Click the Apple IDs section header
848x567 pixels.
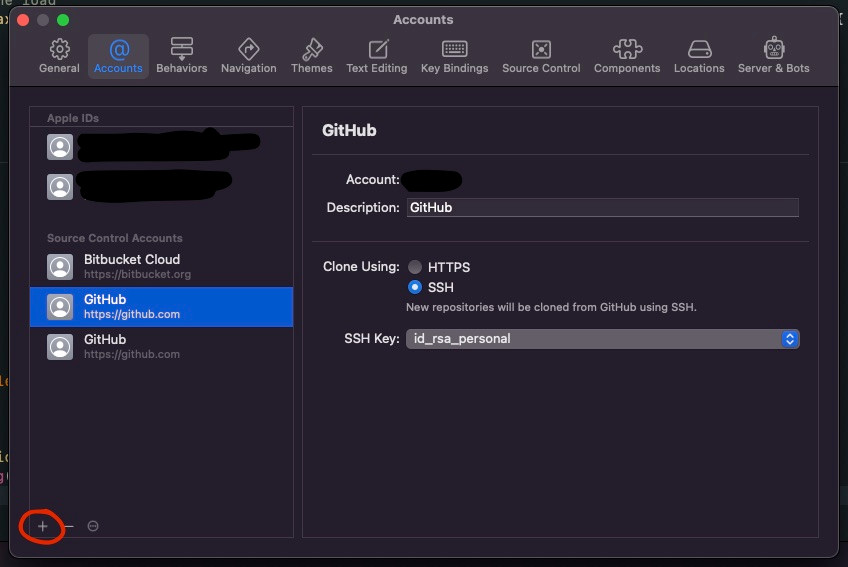coord(73,118)
